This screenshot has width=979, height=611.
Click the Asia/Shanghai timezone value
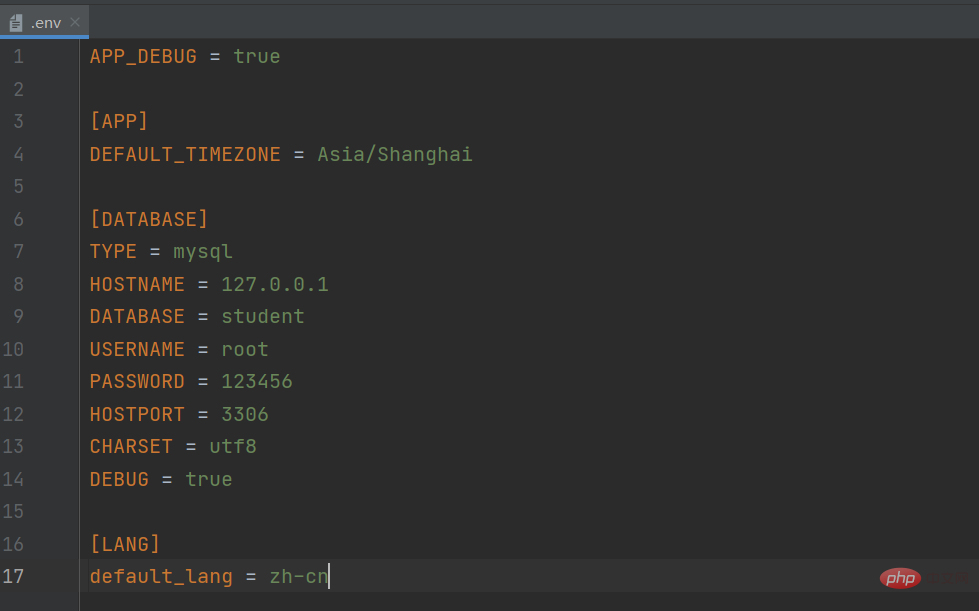[x=395, y=155]
